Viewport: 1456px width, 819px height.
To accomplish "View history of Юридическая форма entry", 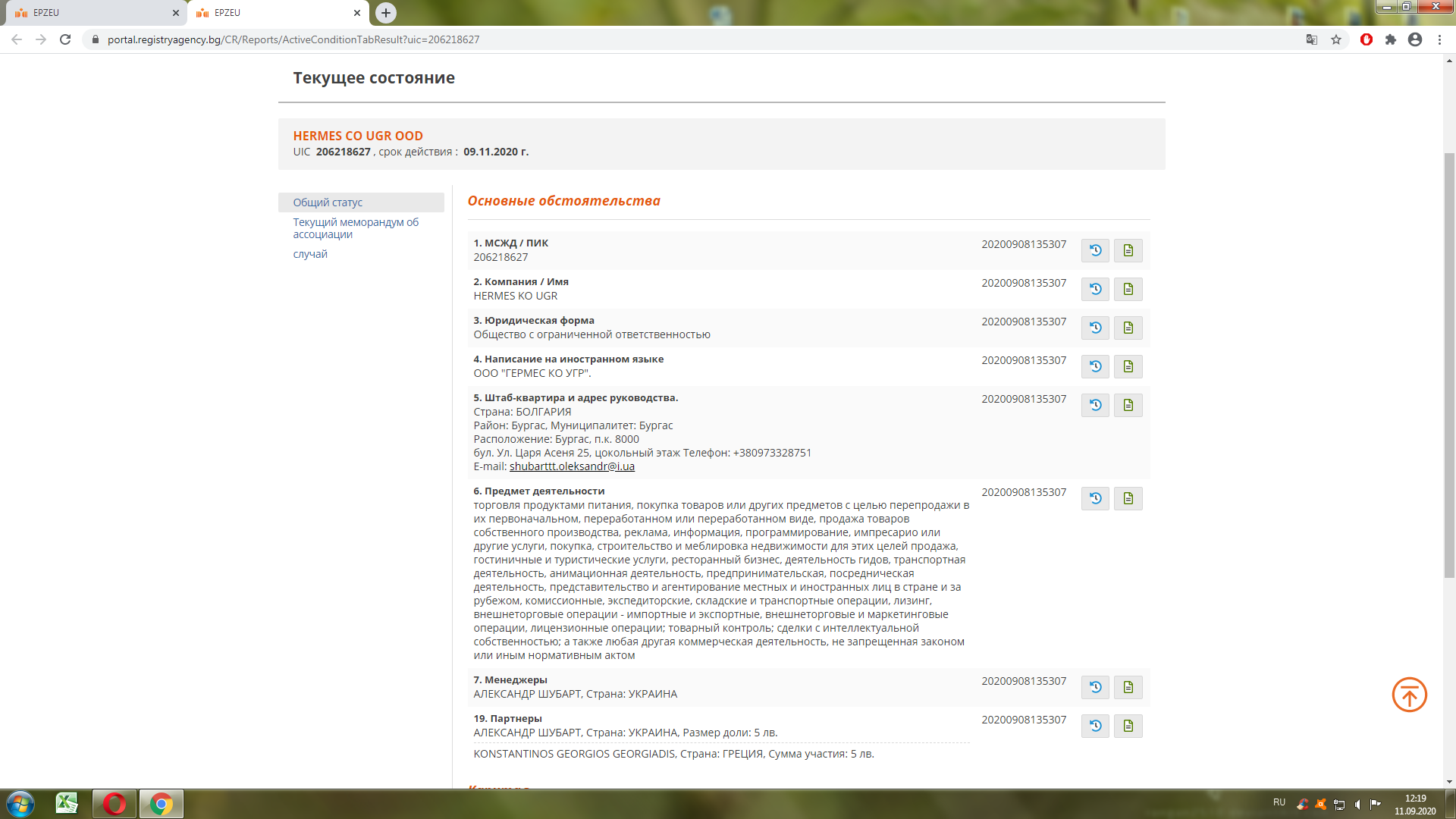I will (1095, 328).
